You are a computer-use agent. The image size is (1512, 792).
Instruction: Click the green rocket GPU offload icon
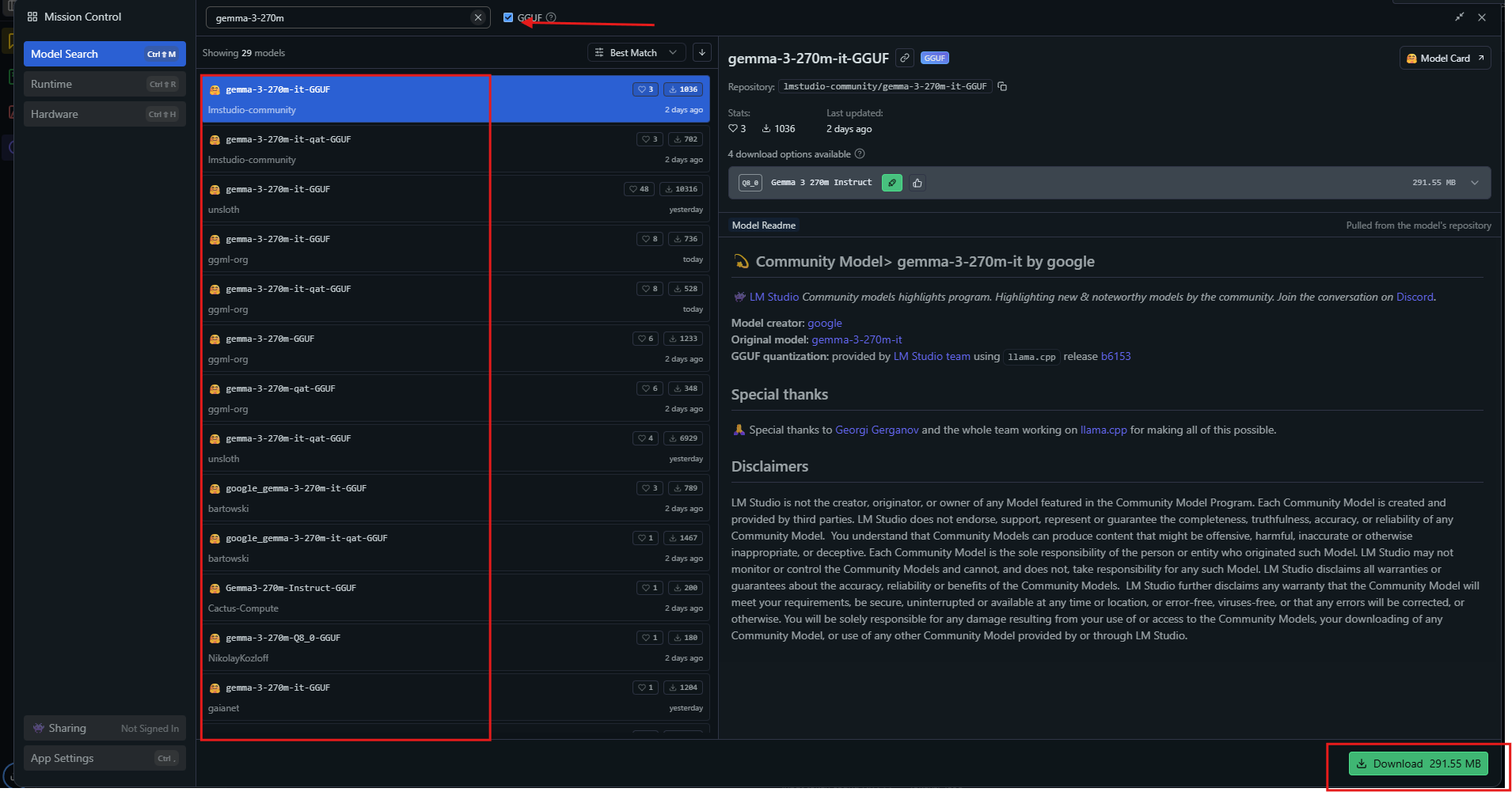click(x=892, y=183)
